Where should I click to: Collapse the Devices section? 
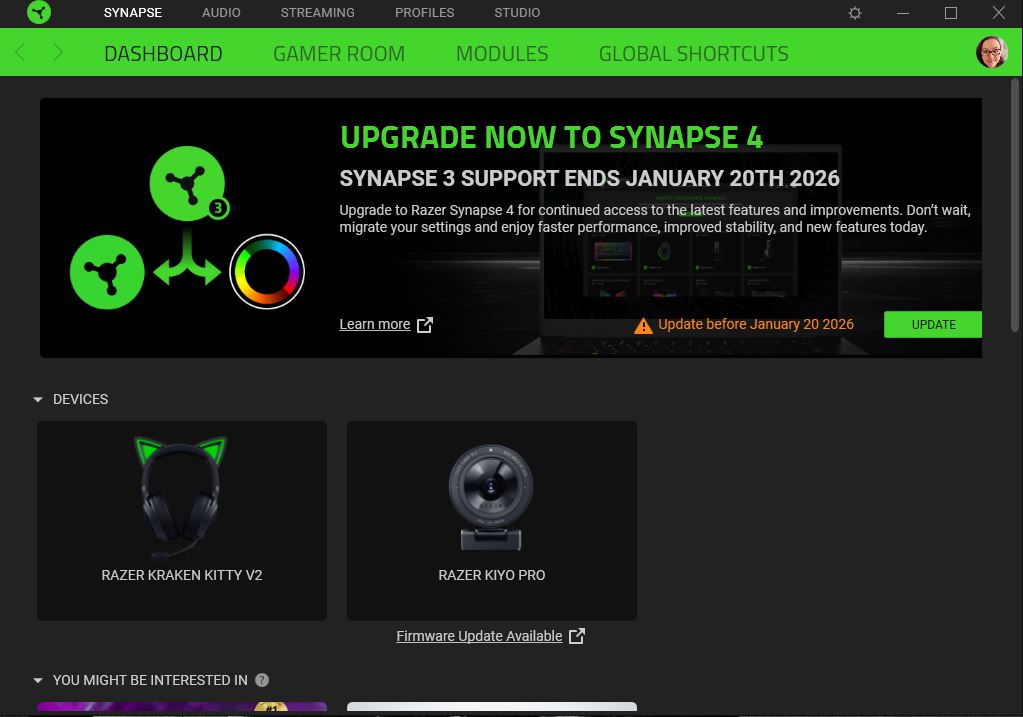click(x=38, y=399)
